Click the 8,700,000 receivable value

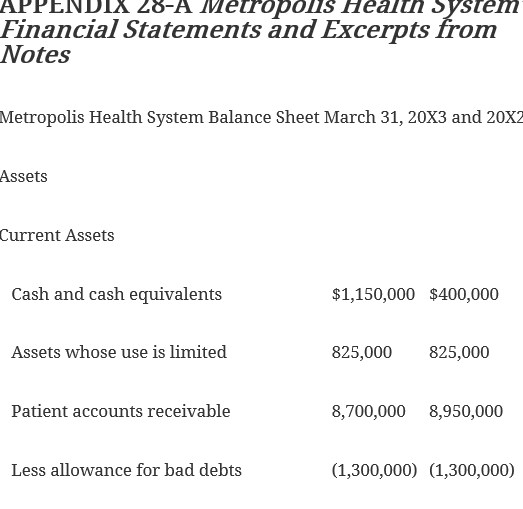(x=369, y=412)
